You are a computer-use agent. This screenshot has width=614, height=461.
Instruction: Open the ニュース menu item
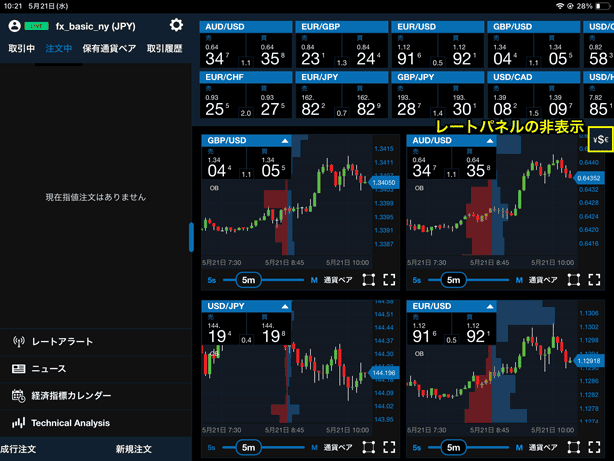coord(96,369)
